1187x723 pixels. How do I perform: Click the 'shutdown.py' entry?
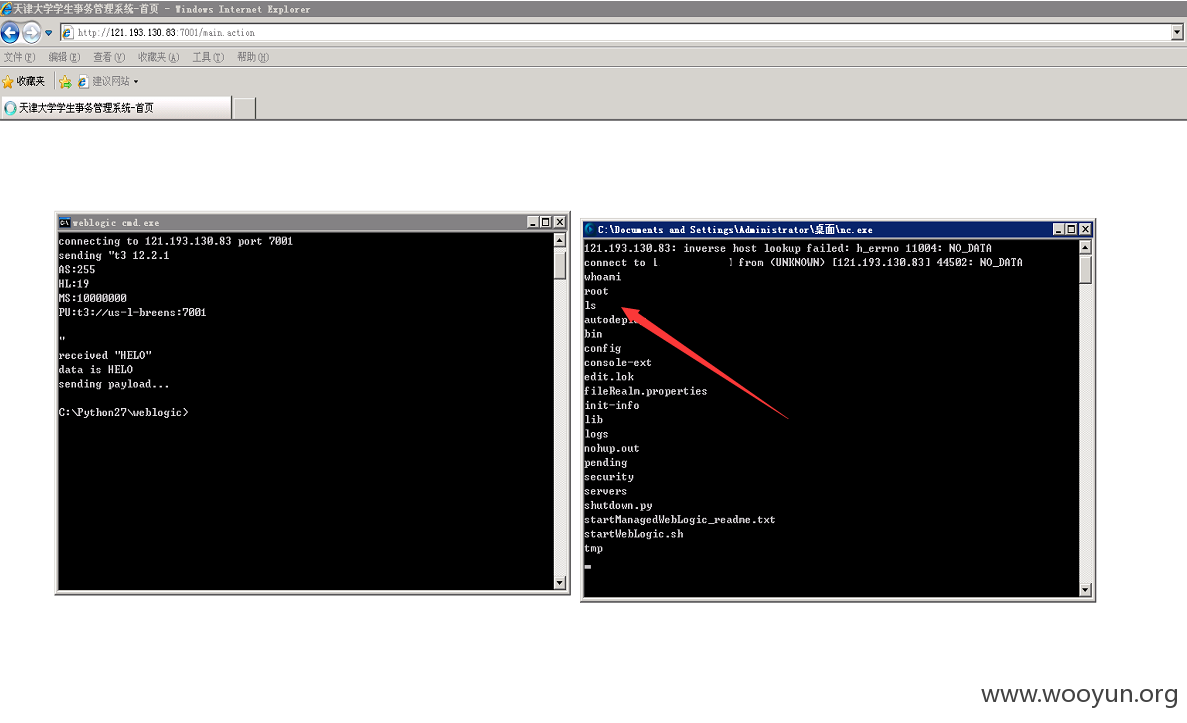click(618, 505)
